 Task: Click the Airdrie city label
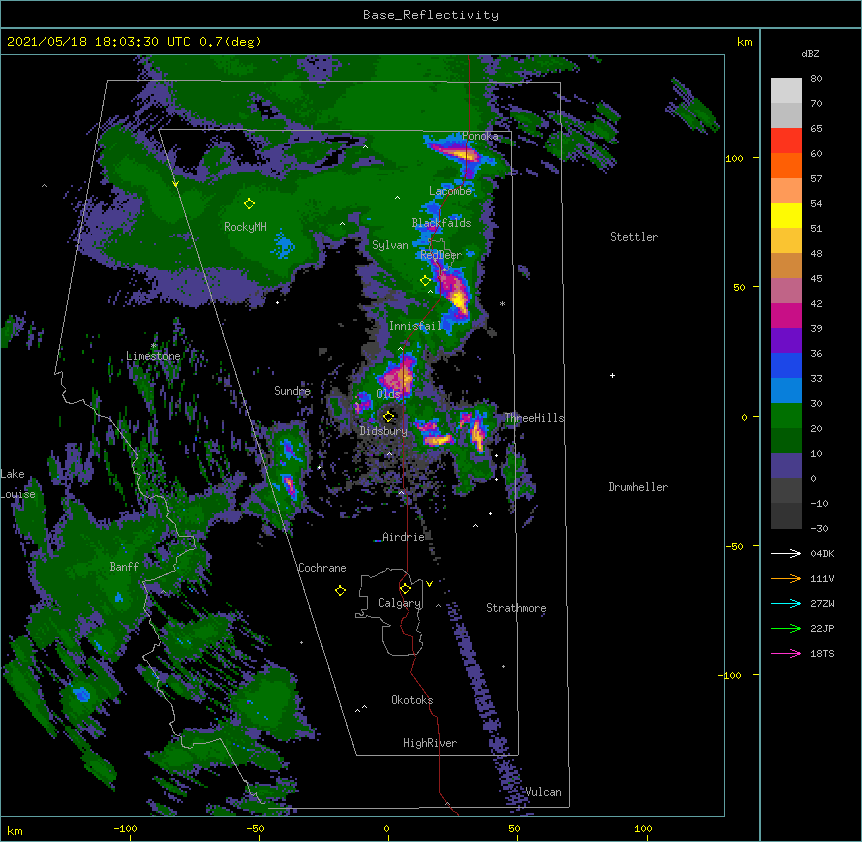coord(403,537)
